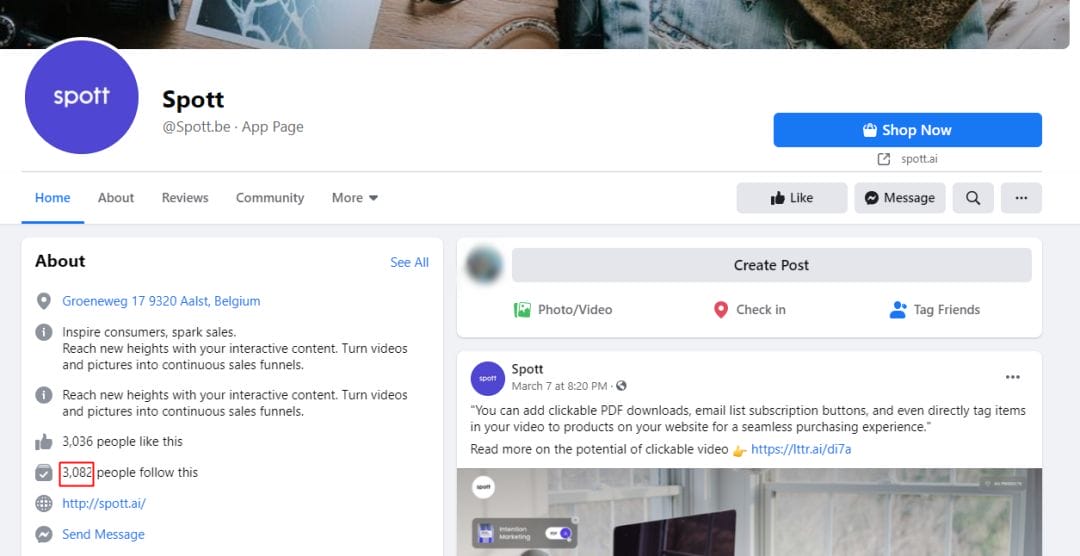Click info icon beside Reach new heights text
This screenshot has width=1080, height=556.
[43, 395]
